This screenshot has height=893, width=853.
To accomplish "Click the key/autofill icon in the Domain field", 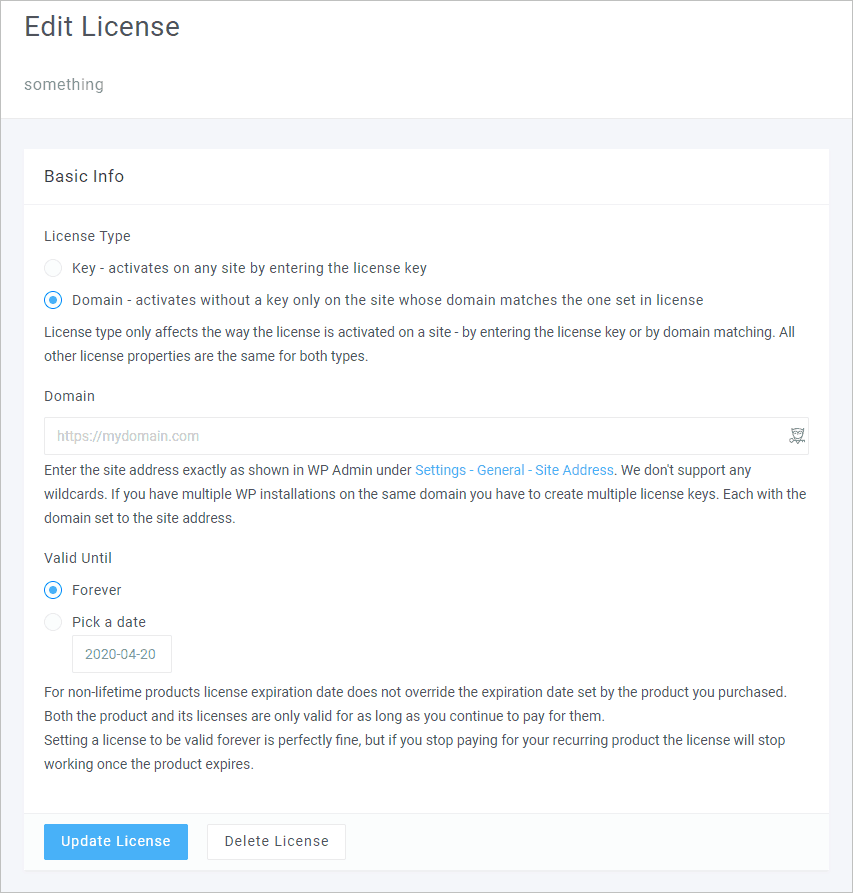I will coord(797,435).
